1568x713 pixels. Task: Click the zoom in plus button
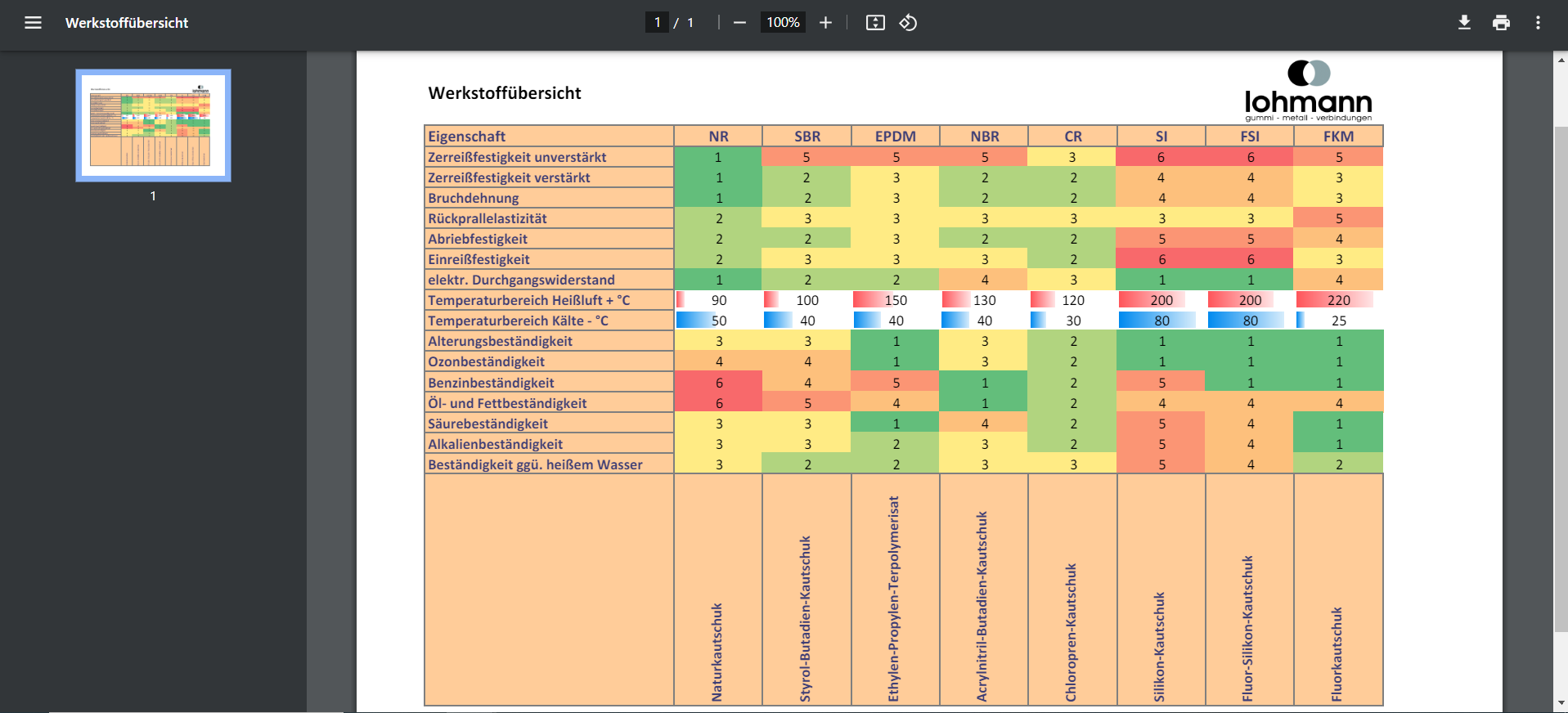[x=825, y=23]
